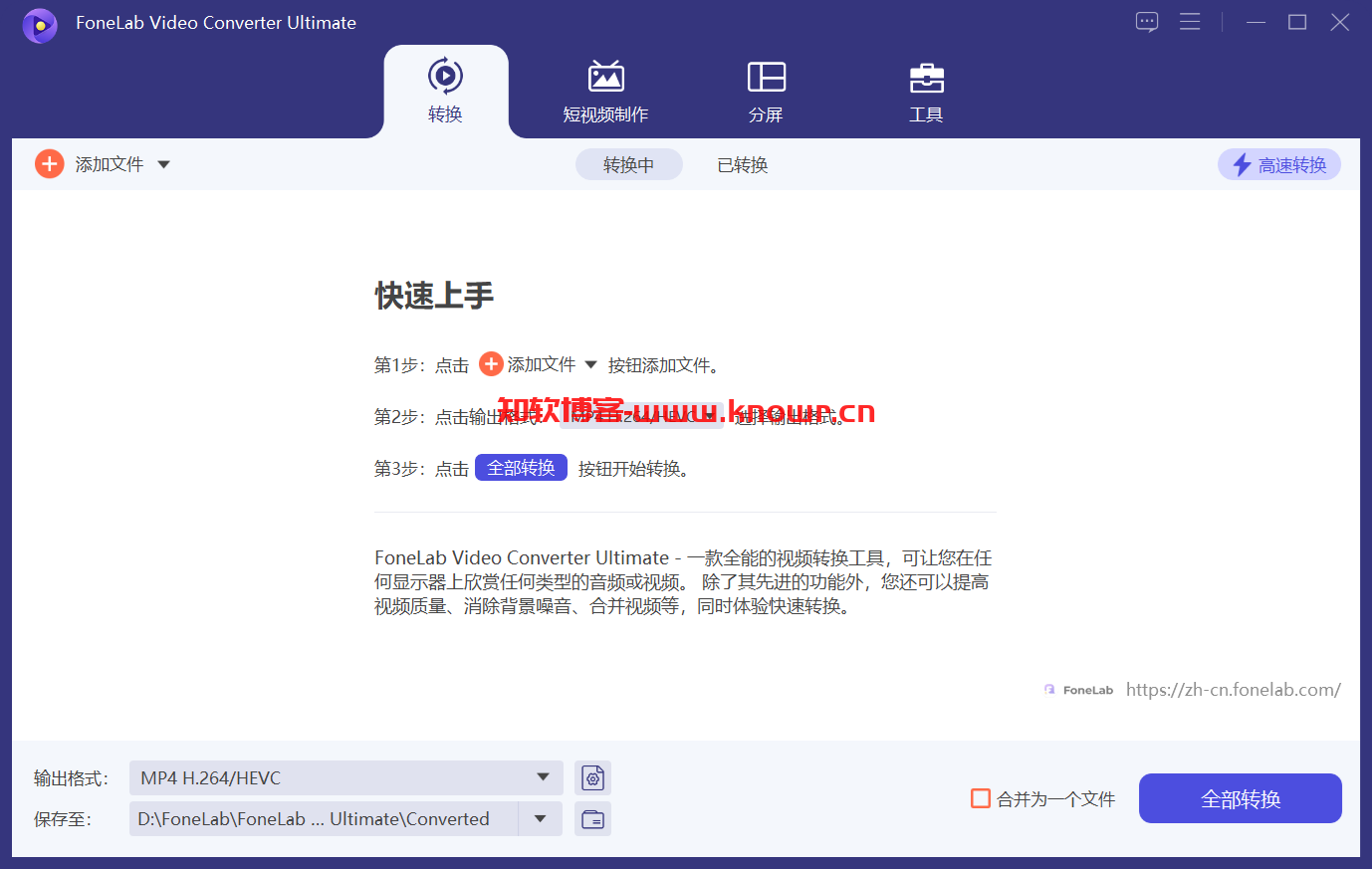1372x869 pixels.
Task: Minimize the FoneLab window
Action: click(x=1256, y=22)
